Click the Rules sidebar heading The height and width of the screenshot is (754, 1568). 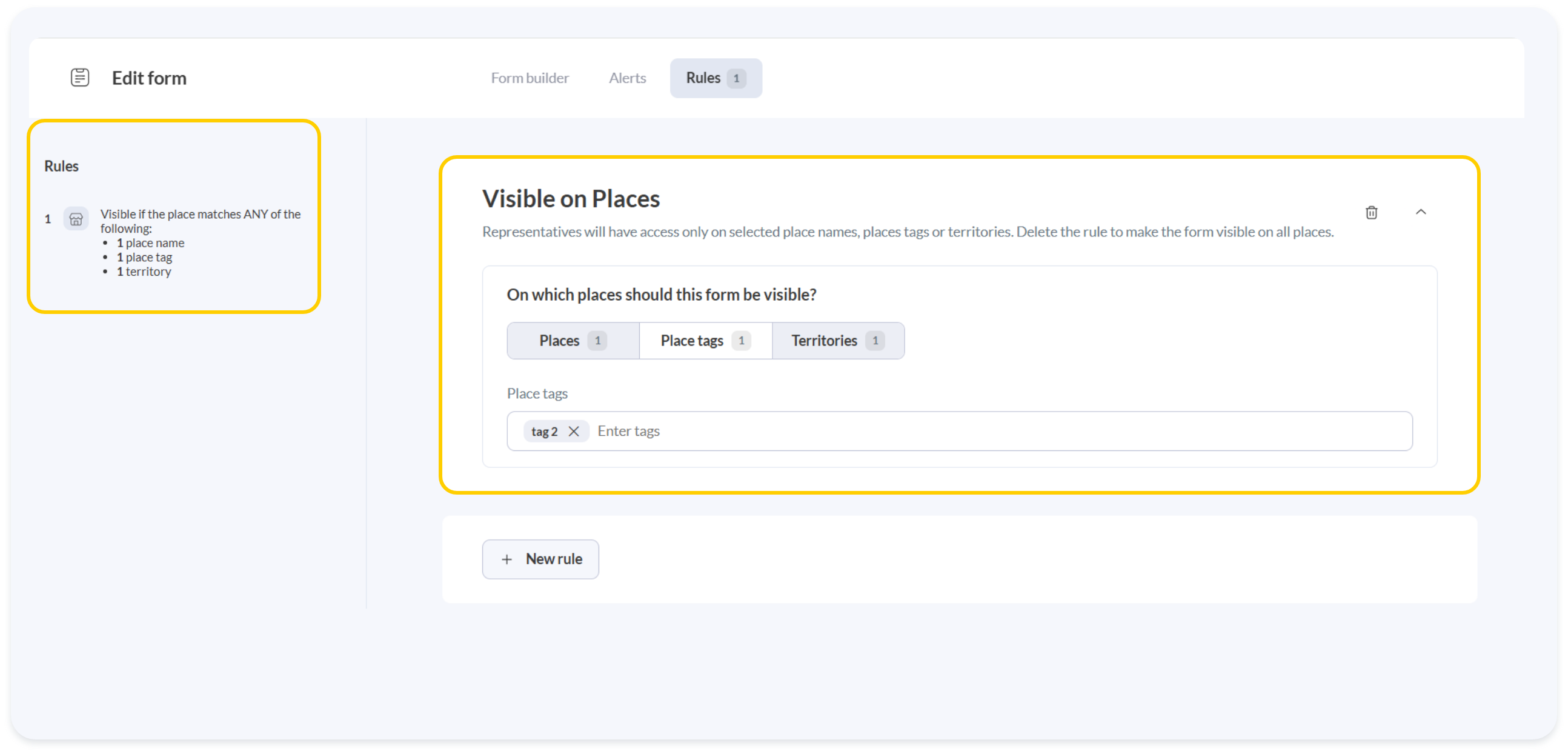pos(61,166)
